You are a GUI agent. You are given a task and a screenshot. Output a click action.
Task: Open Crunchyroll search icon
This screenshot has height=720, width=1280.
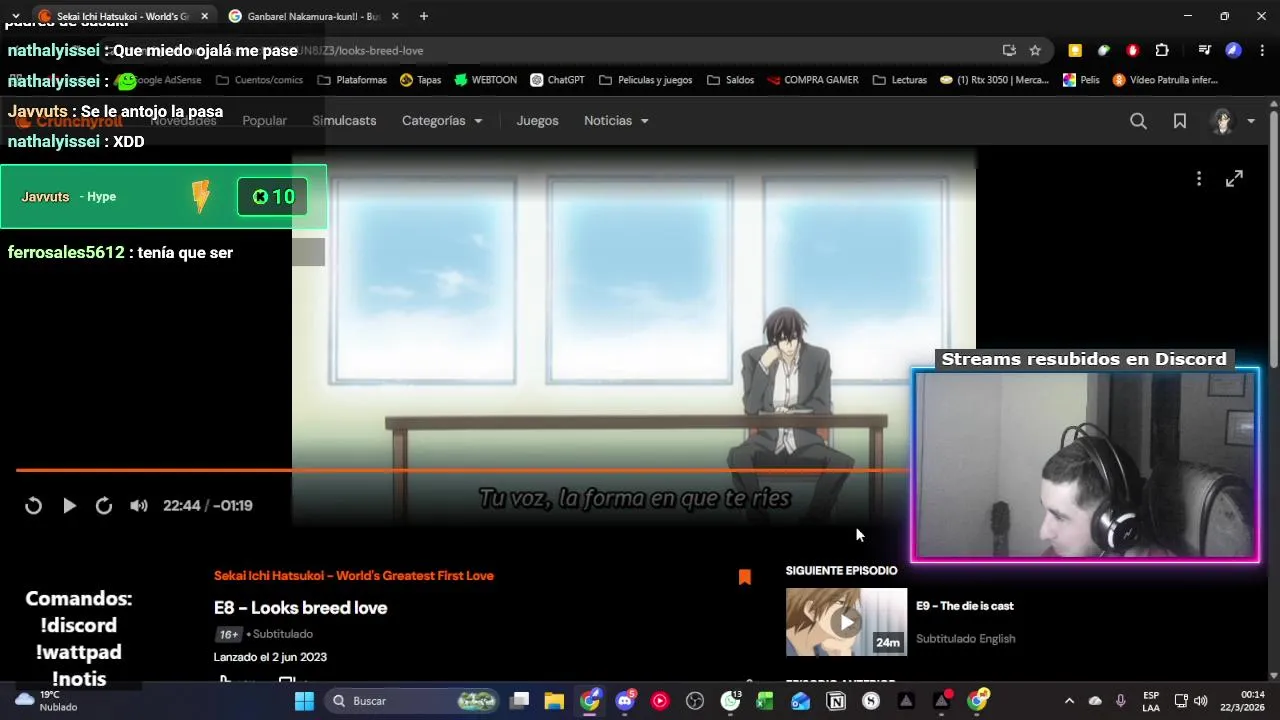pyautogui.click(x=1138, y=121)
